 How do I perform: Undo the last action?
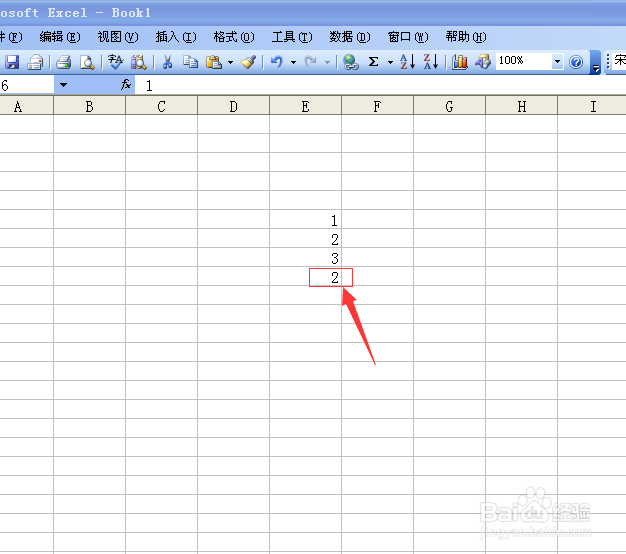pyautogui.click(x=276, y=62)
